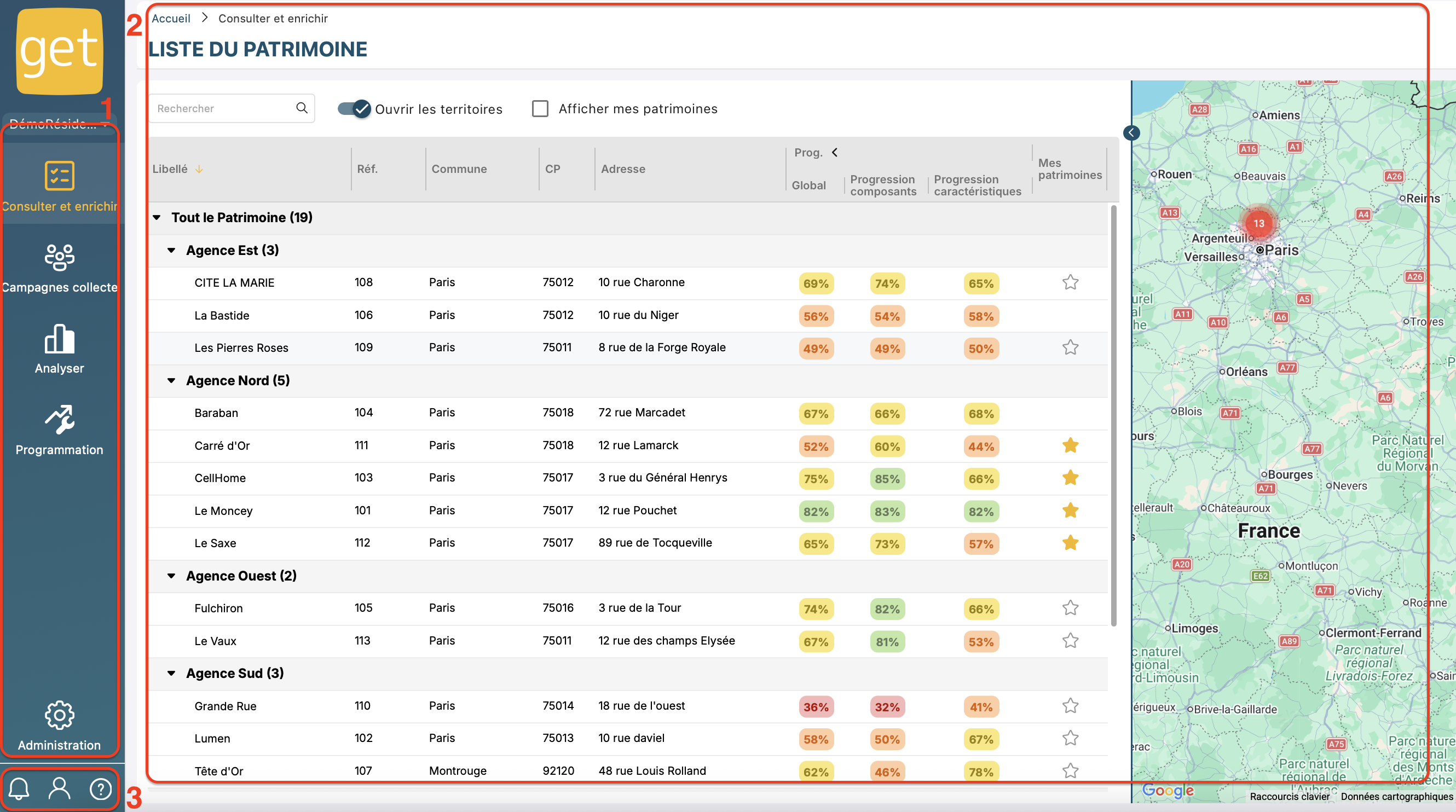The width and height of the screenshot is (1456, 812).
Task: Open the notifications bell icon
Action: 19,788
